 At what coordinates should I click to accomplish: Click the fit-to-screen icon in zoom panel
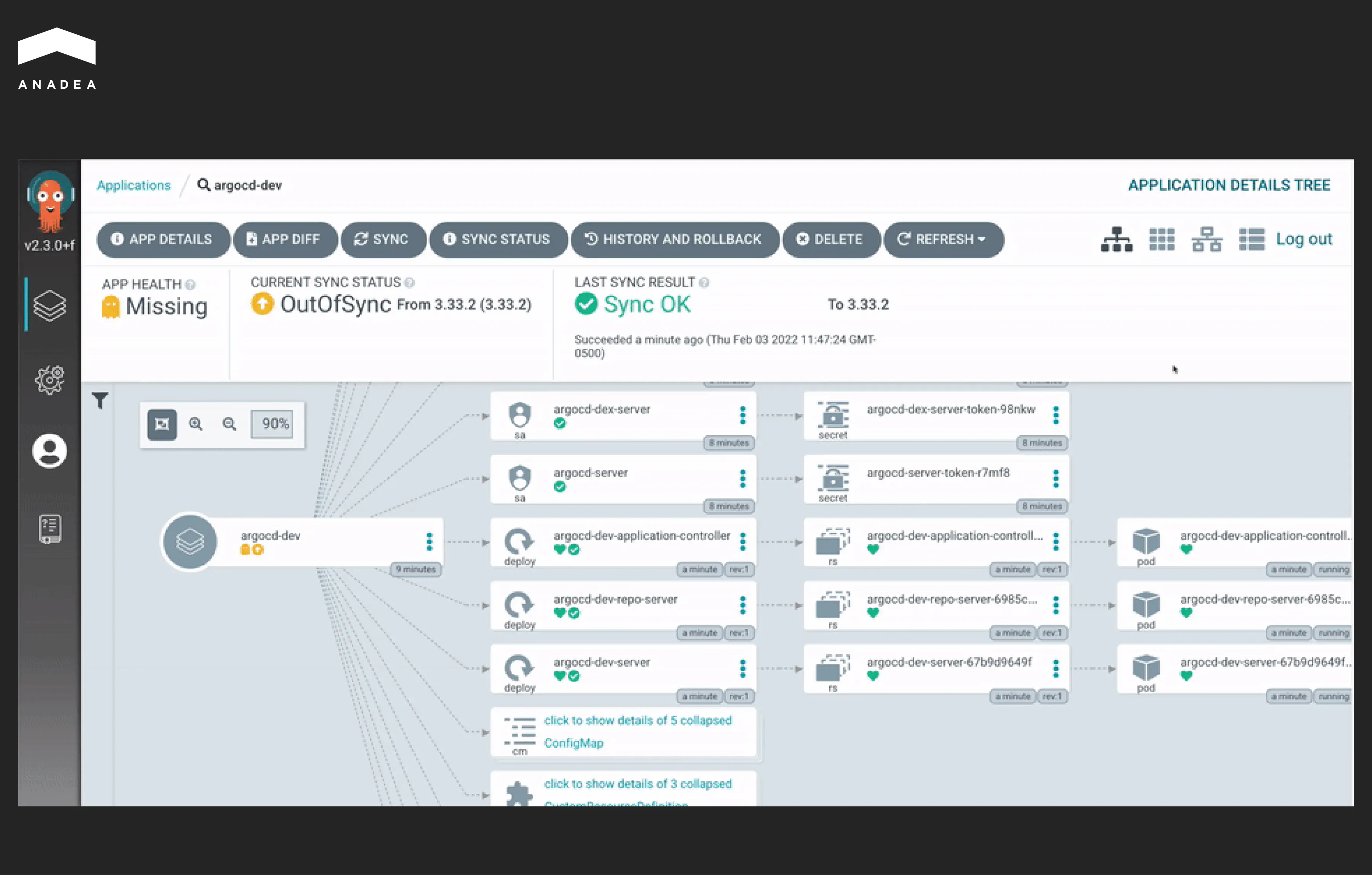coord(162,425)
